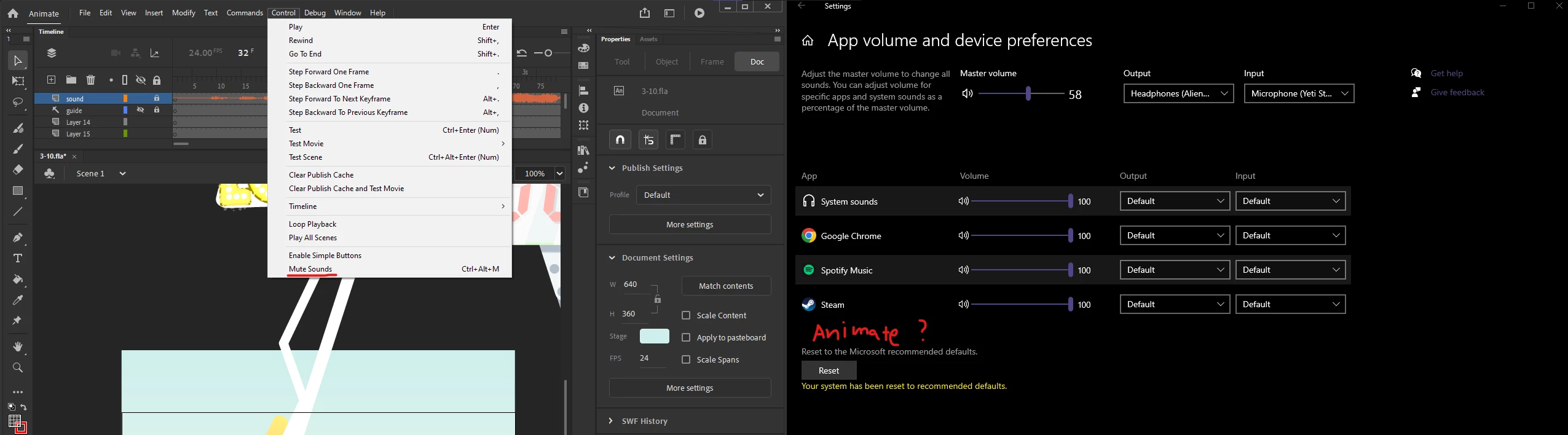Toggle Hide All Layers eye icon

click(141, 80)
